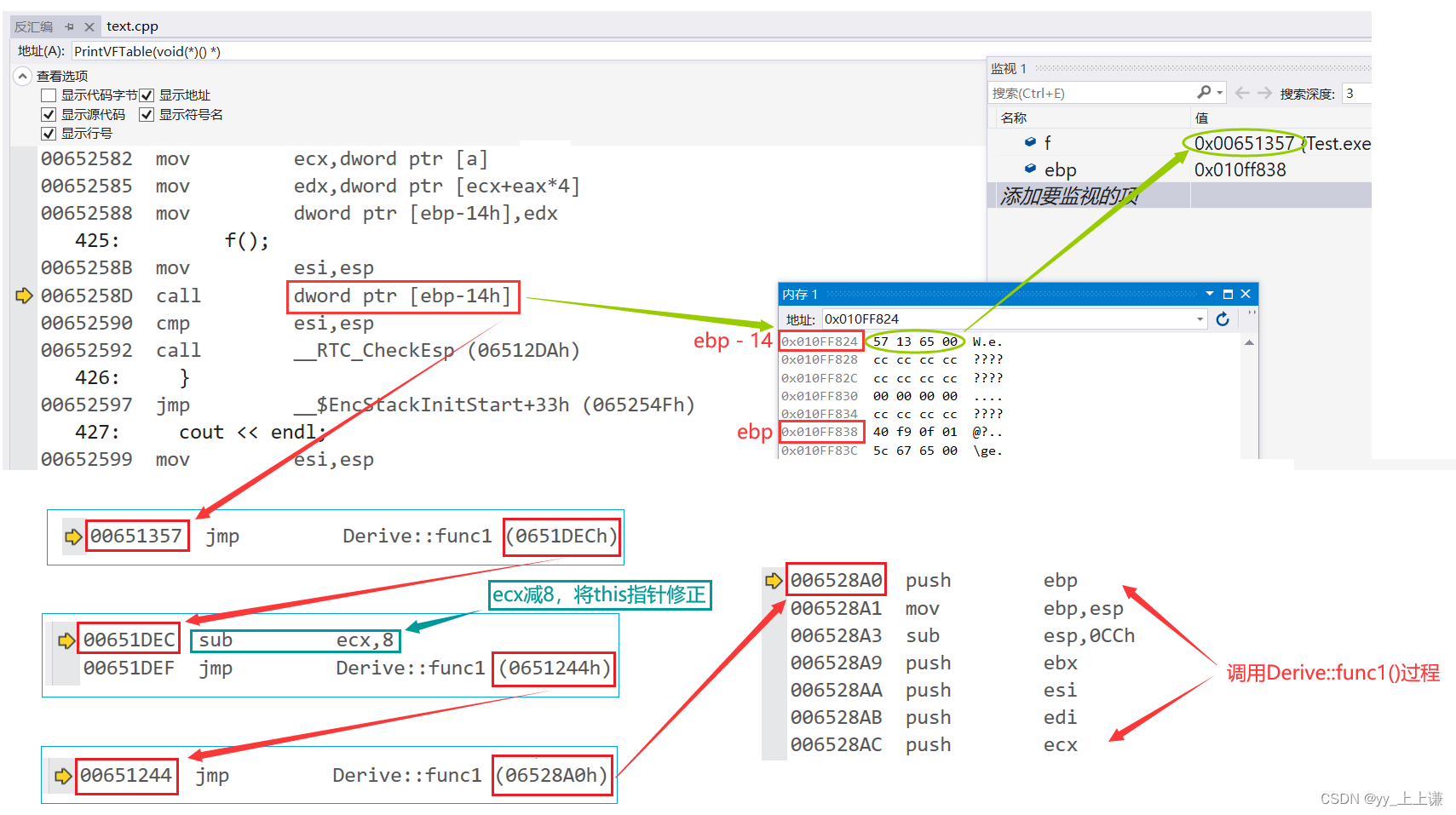Switch to the 反汇编 tab
The width and height of the screenshot is (1456, 815).
coord(33,26)
